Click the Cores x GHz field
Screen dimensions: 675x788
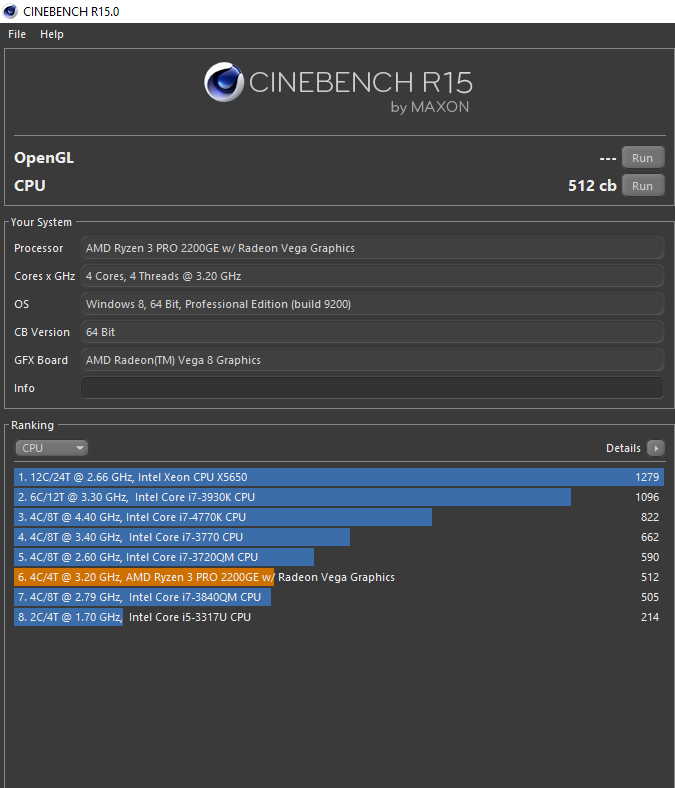pos(372,276)
